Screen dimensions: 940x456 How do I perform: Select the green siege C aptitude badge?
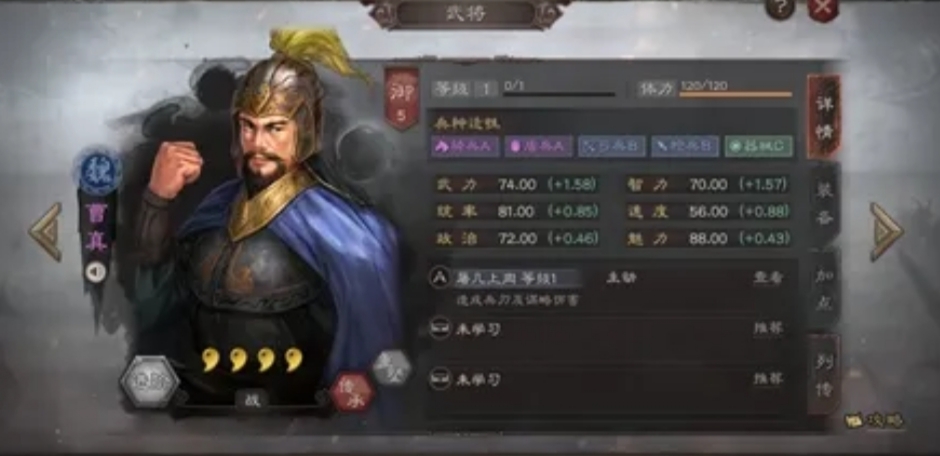(x=759, y=147)
